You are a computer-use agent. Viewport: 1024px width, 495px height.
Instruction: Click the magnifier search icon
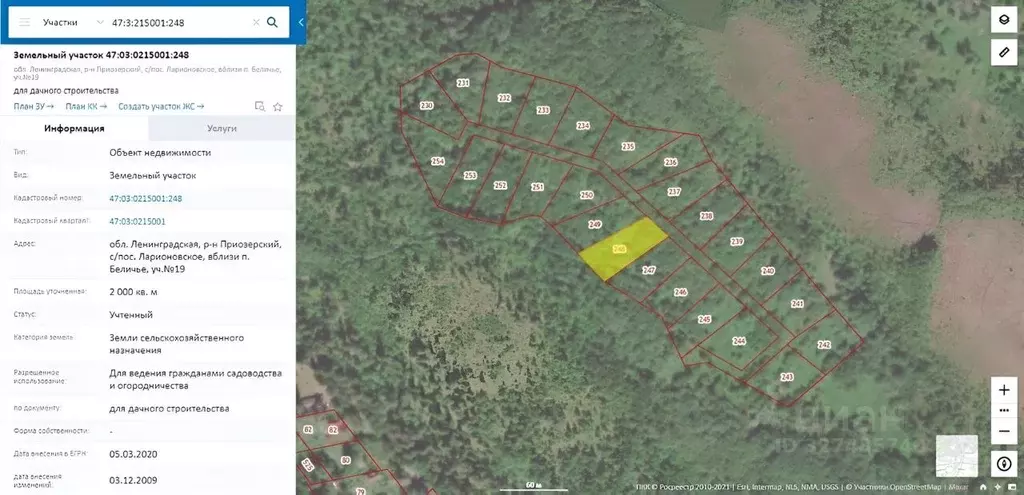click(x=273, y=22)
